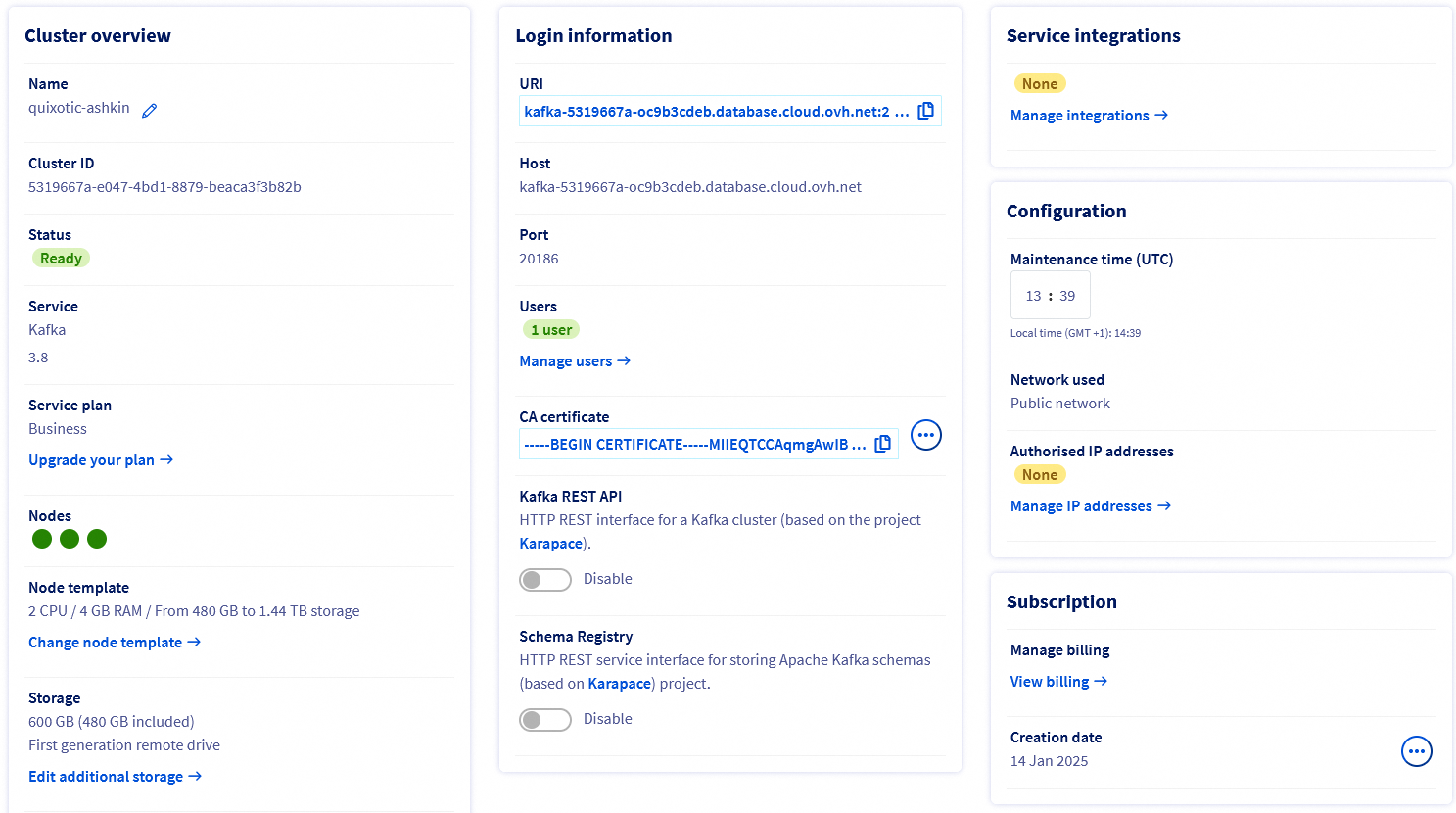This screenshot has width=1456, height=813.
Task: Disable the Schema Registry toggle
Action: (545, 719)
